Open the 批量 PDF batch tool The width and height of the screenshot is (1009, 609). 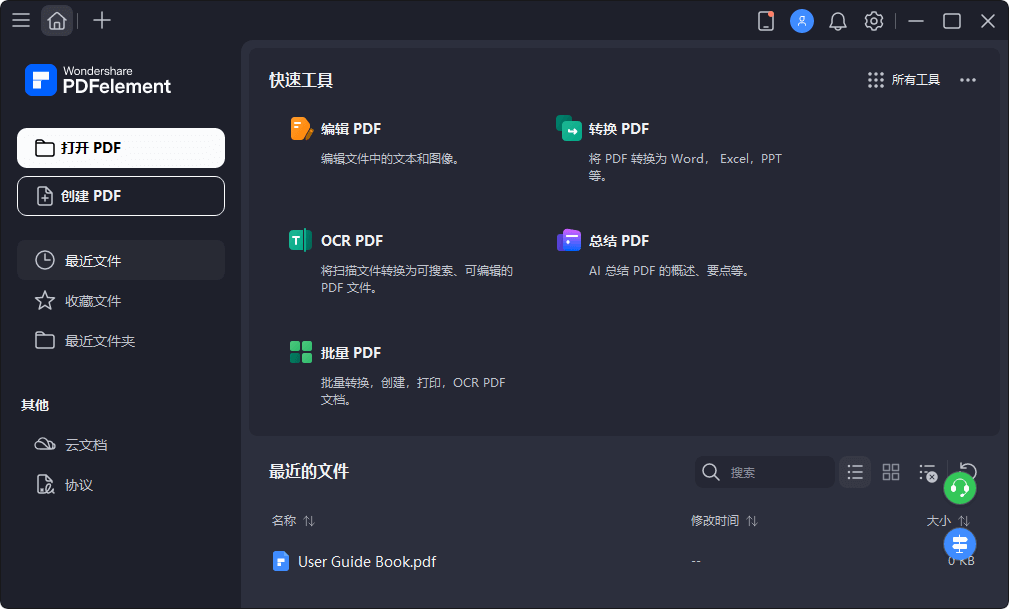[x=352, y=352]
